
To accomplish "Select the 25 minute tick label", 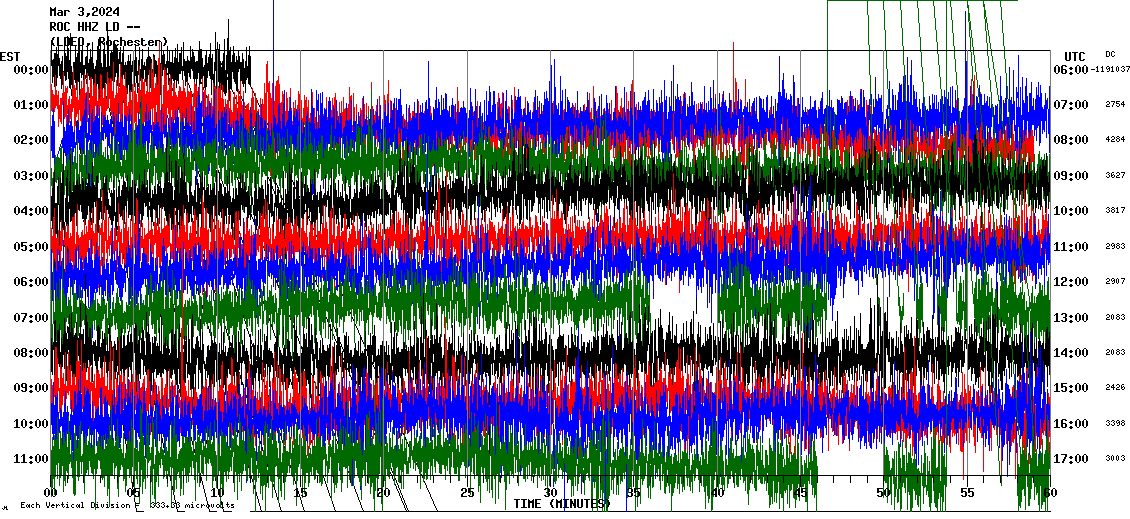I will click(x=467, y=493).
